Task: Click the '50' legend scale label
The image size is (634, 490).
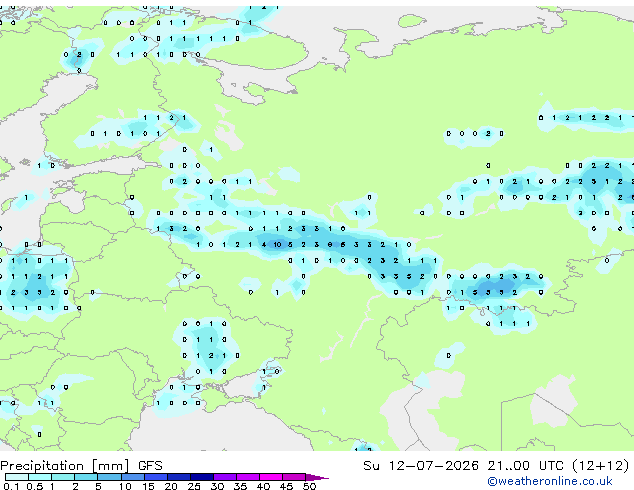Action: pos(310,486)
